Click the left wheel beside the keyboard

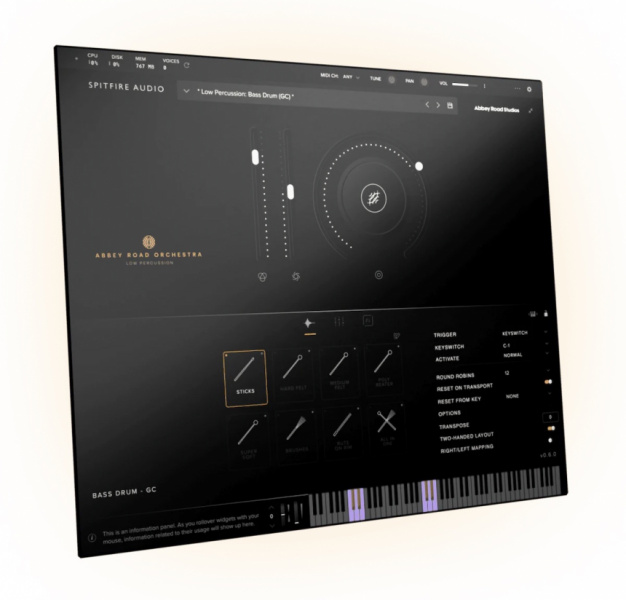pos(285,514)
